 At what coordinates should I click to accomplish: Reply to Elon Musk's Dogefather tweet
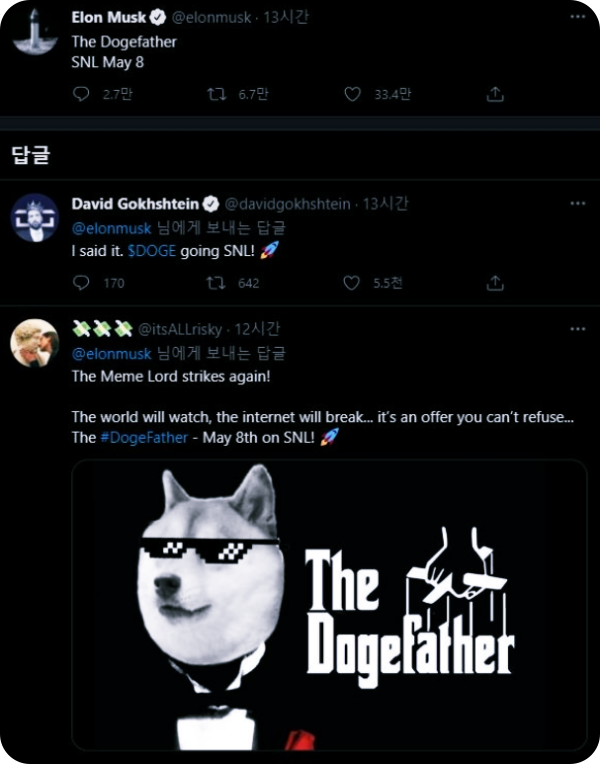[x=81, y=94]
